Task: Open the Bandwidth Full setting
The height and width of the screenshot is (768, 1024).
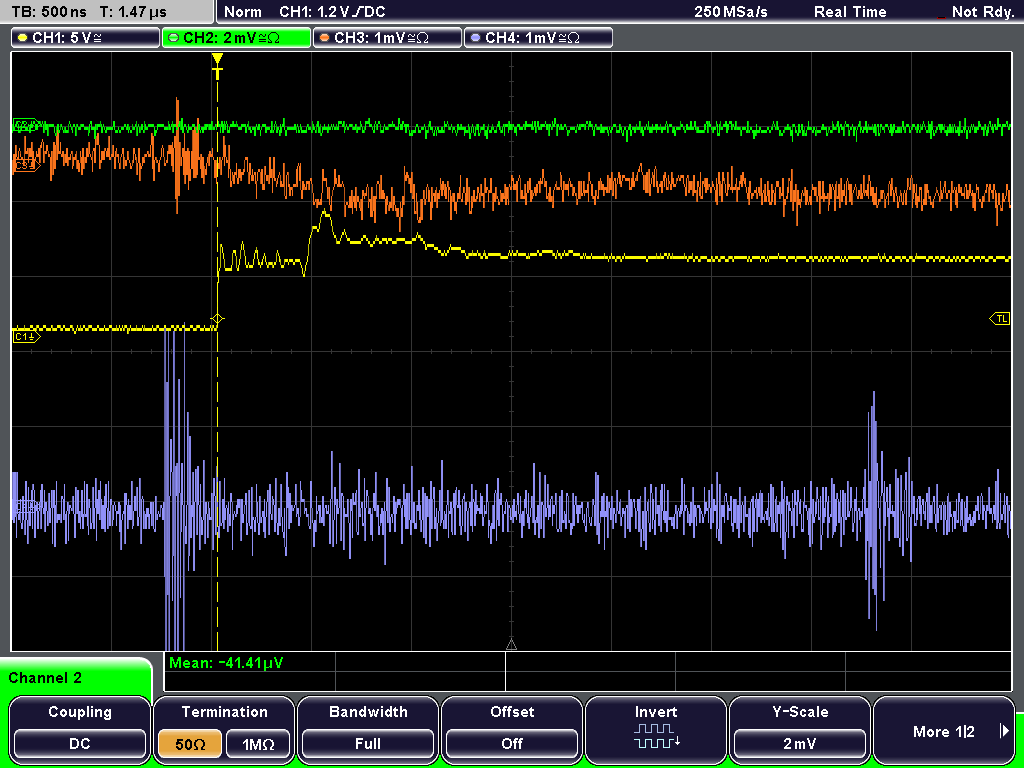Action: coord(368,729)
